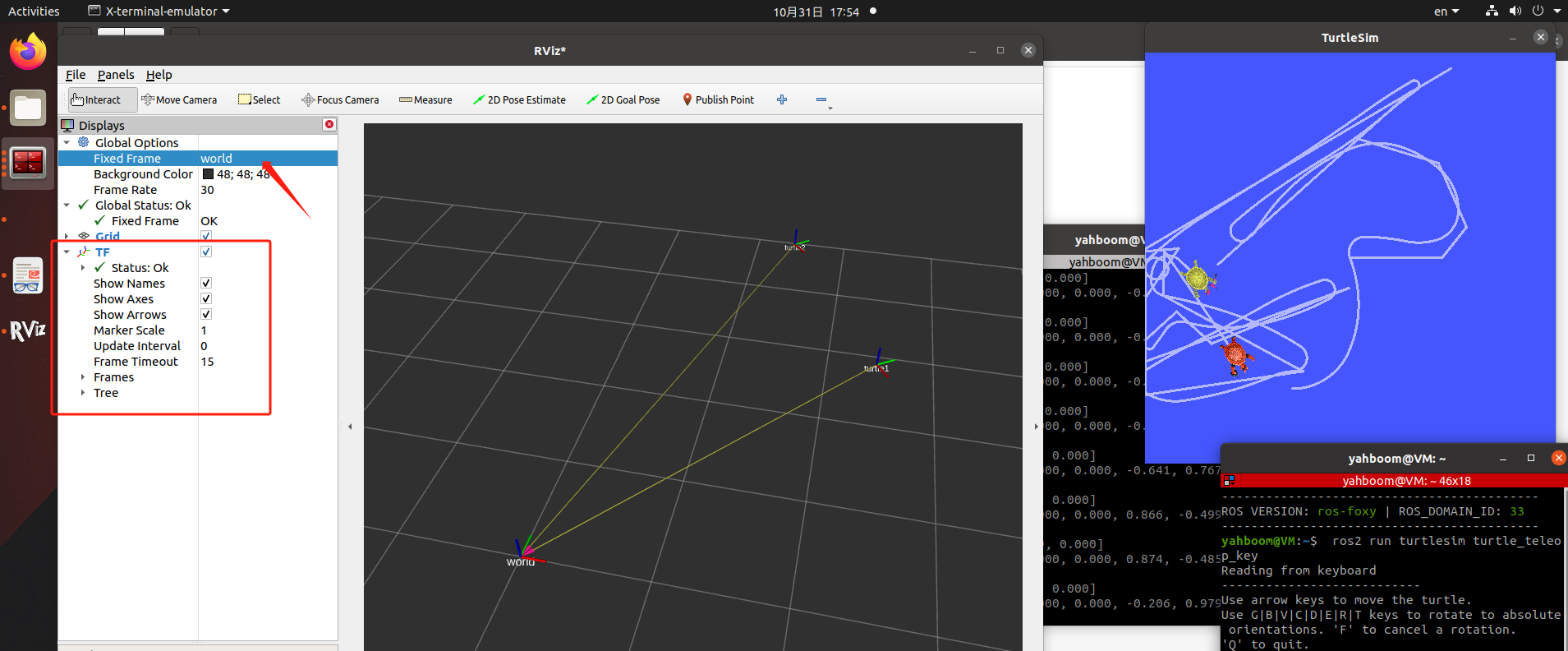This screenshot has width=1568, height=651.
Task: Activate the Move Camera tool
Action: click(x=179, y=99)
